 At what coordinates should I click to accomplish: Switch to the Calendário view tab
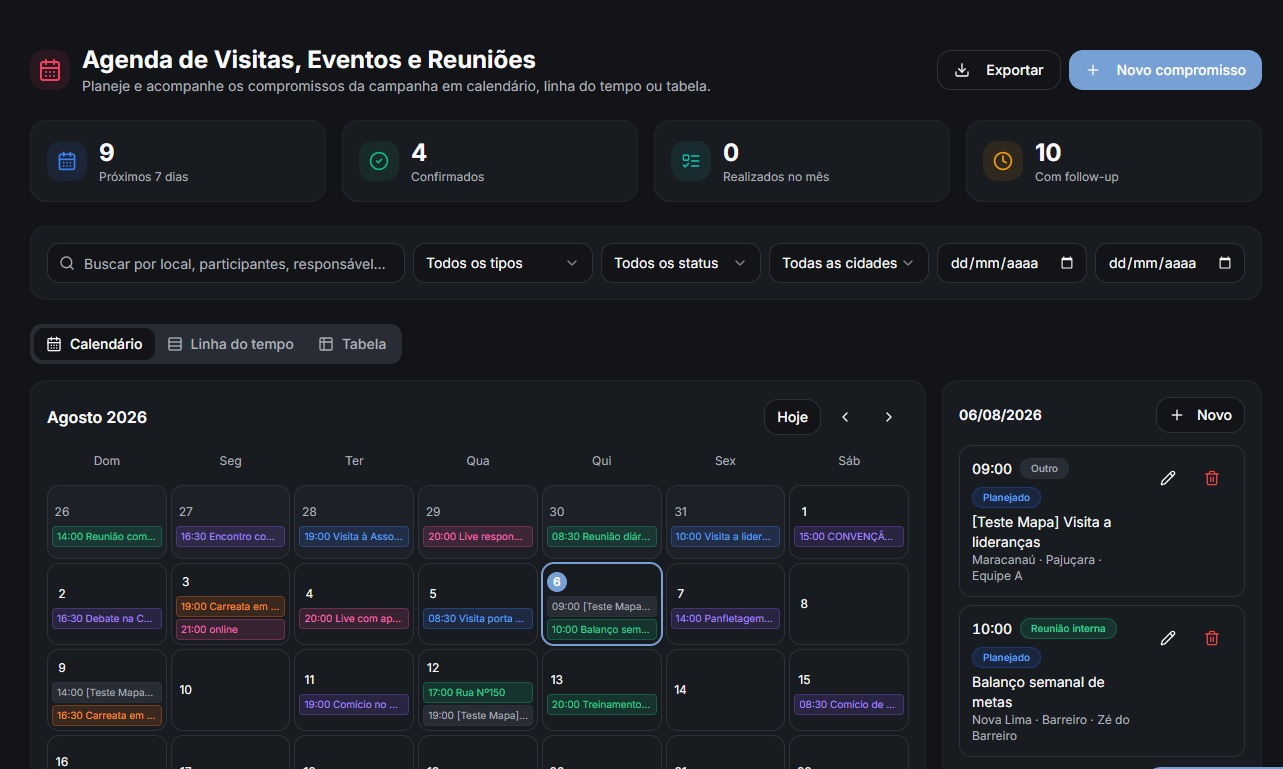[95, 344]
